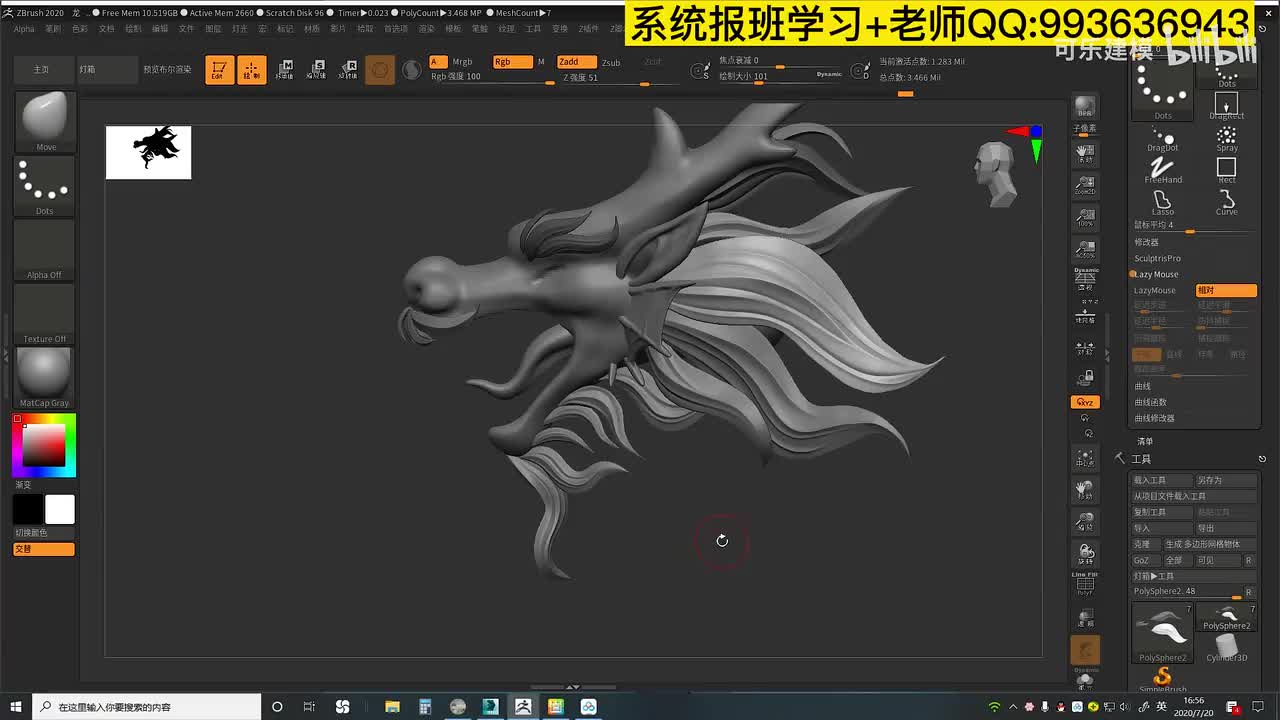
Task: Click the Line Fill PolyF icon
Action: (x=1084, y=584)
